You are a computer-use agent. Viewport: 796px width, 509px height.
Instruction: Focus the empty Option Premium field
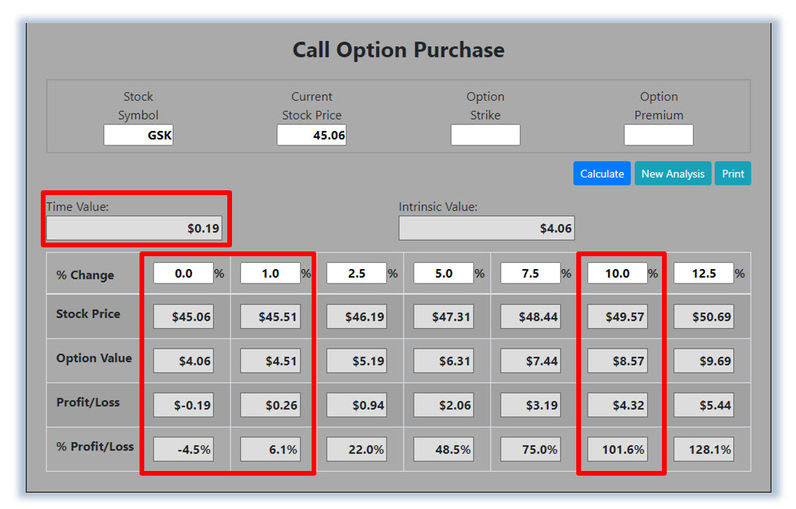pyautogui.click(x=658, y=135)
